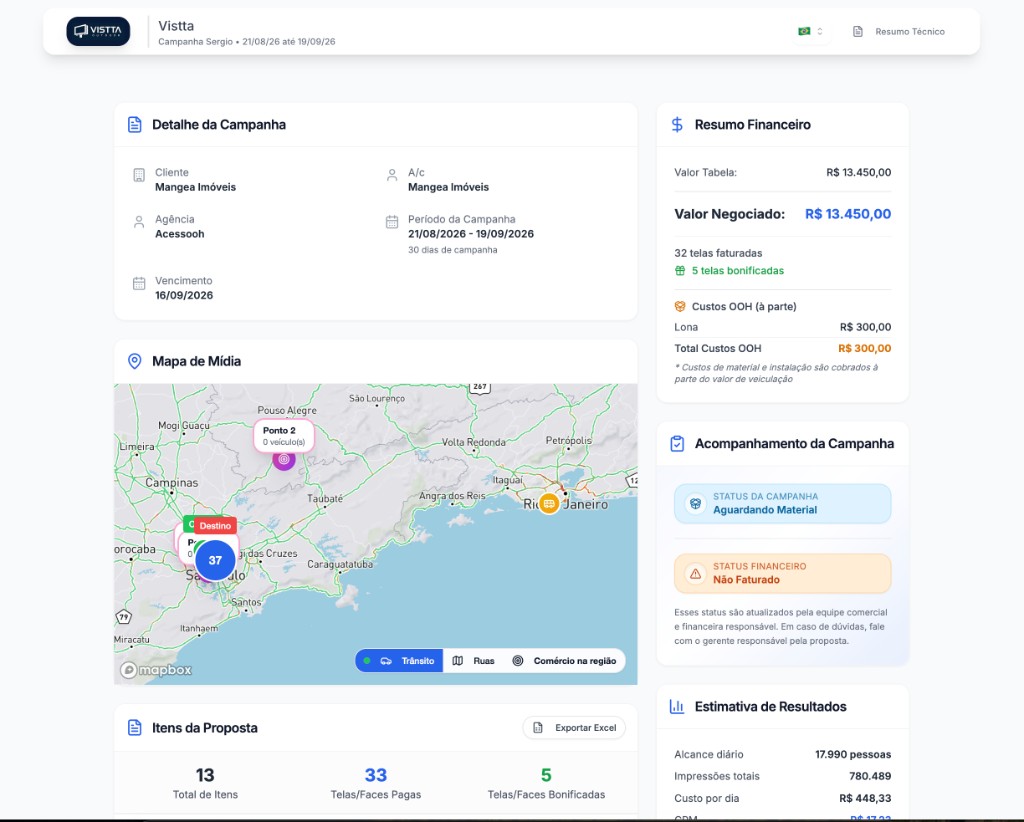Click the Período da Campanha calendar icon
The image size is (1024, 822).
(x=392, y=222)
